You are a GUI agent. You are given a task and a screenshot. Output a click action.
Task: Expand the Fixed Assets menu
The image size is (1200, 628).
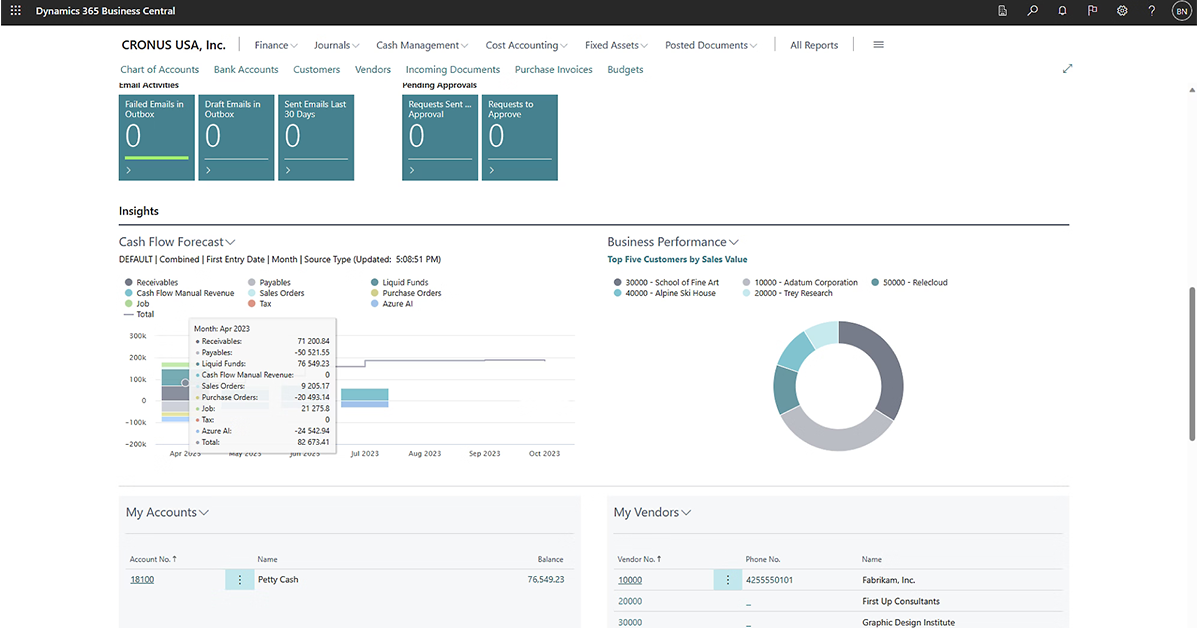(617, 45)
